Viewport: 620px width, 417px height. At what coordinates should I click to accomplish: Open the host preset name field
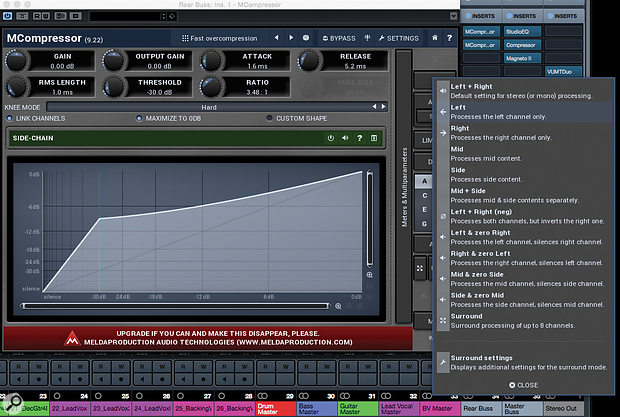124,16
